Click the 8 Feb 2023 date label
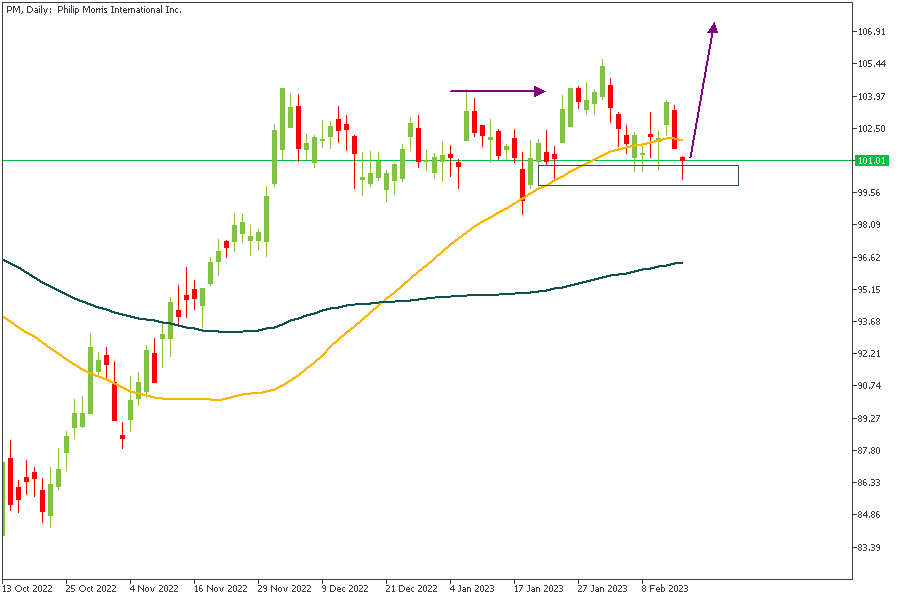Image resolution: width=900 pixels, height=600 pixels. pos(664,589)
